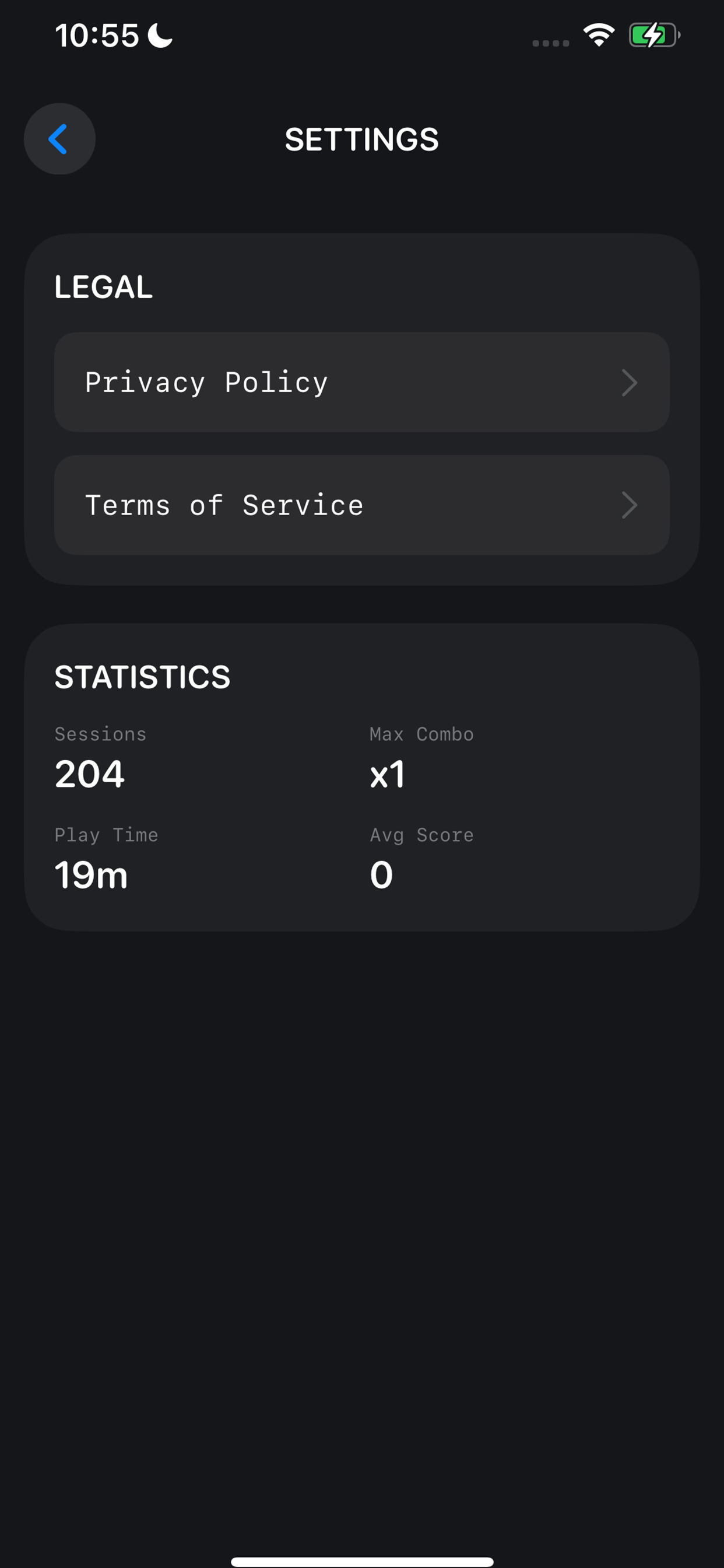The height and width of the screenshot is (1568, 724).
Task: Tap the blue back arrow button
Action: coord(59,139)
